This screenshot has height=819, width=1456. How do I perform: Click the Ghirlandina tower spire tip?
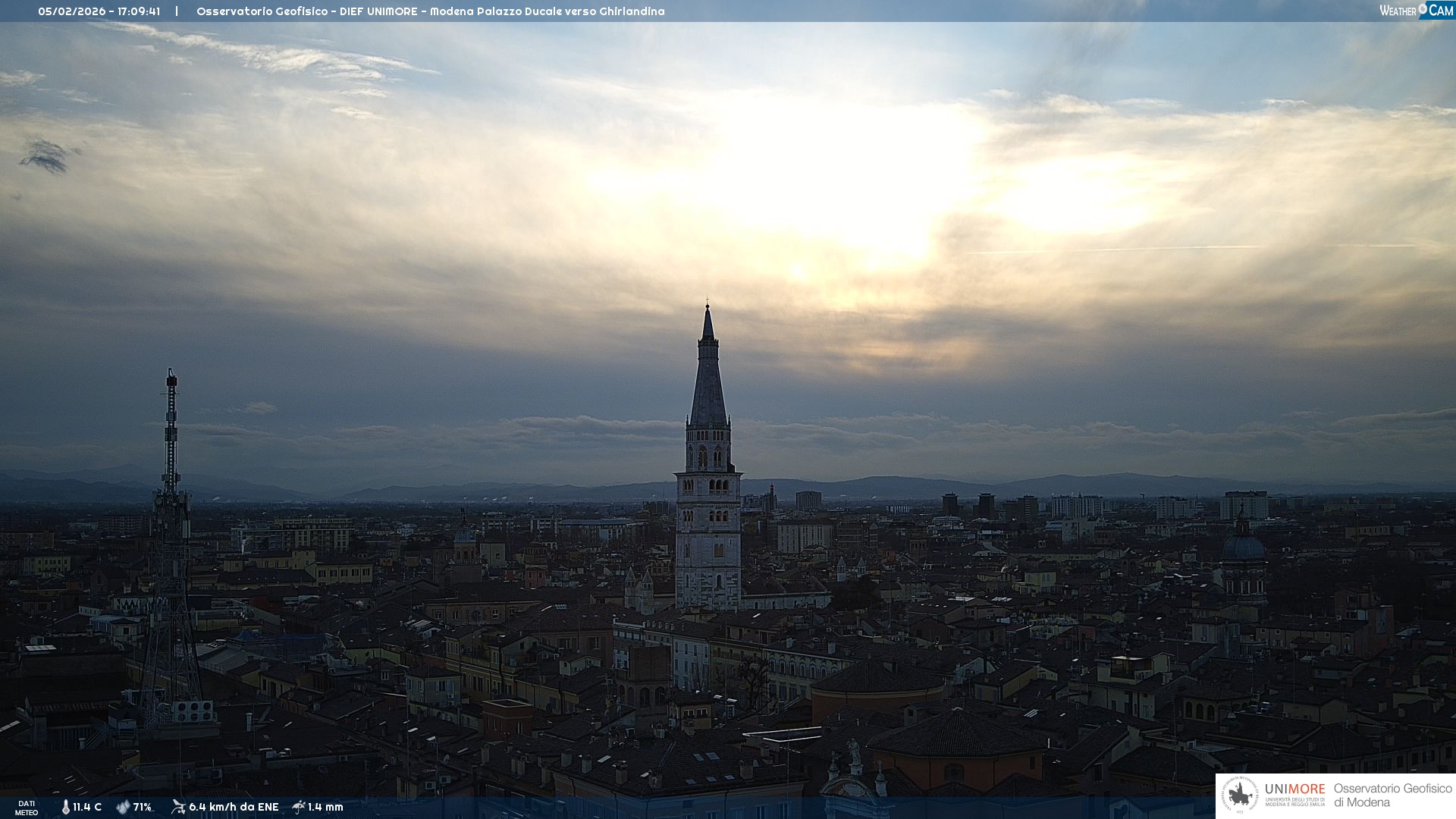coord(708,308)
